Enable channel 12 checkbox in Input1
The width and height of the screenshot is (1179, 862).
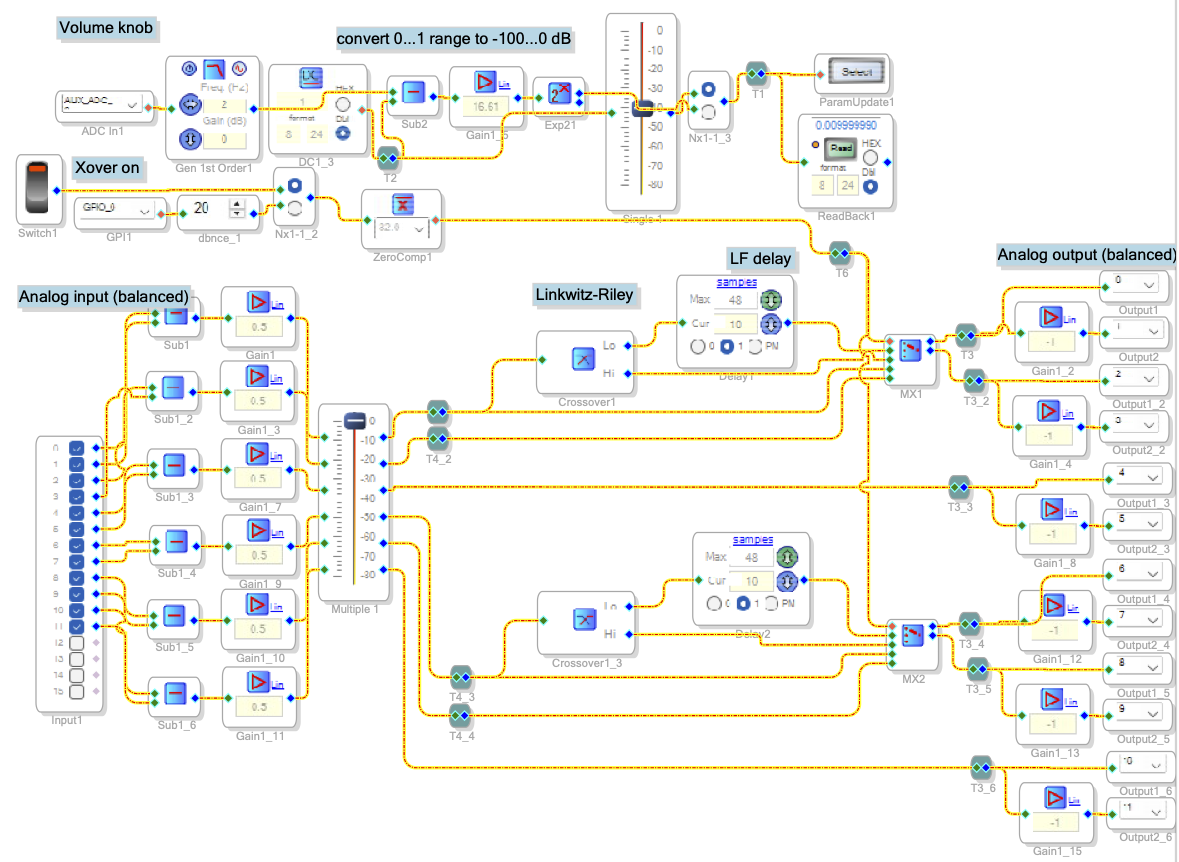[x=77, y=642]
